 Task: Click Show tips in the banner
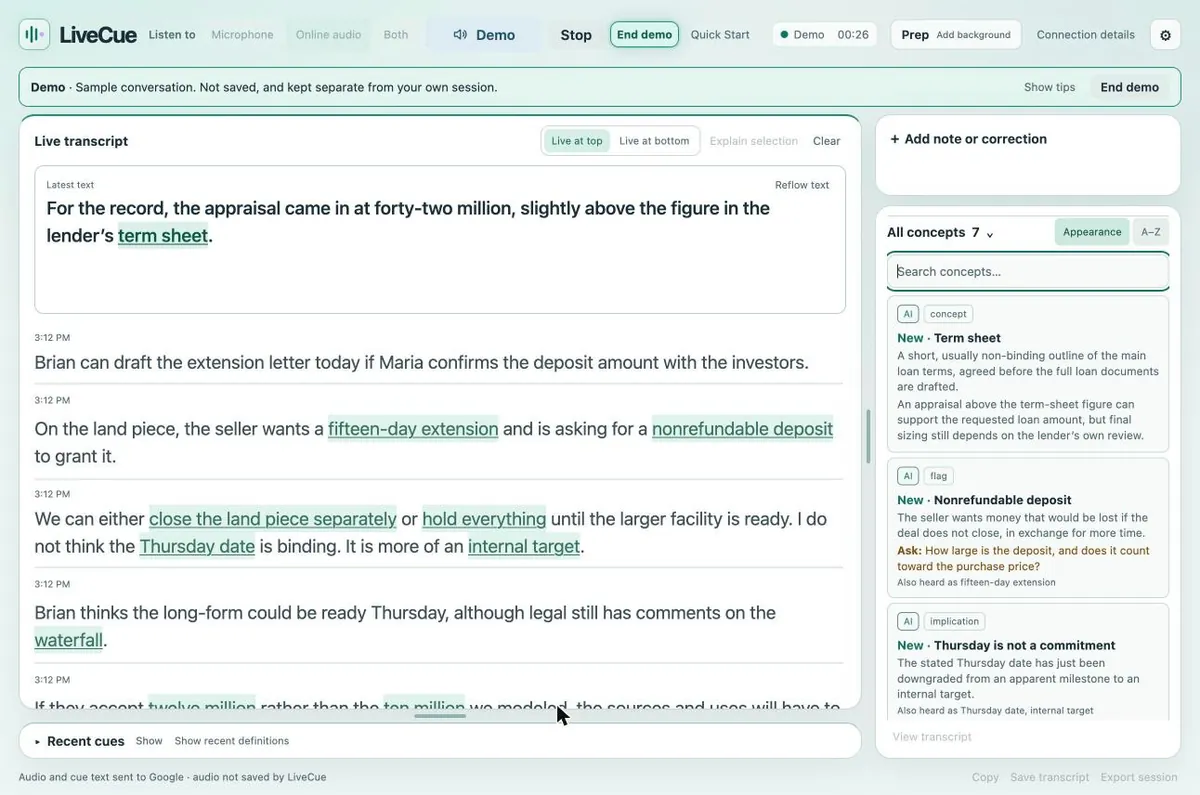click(x=1049, y=87)
